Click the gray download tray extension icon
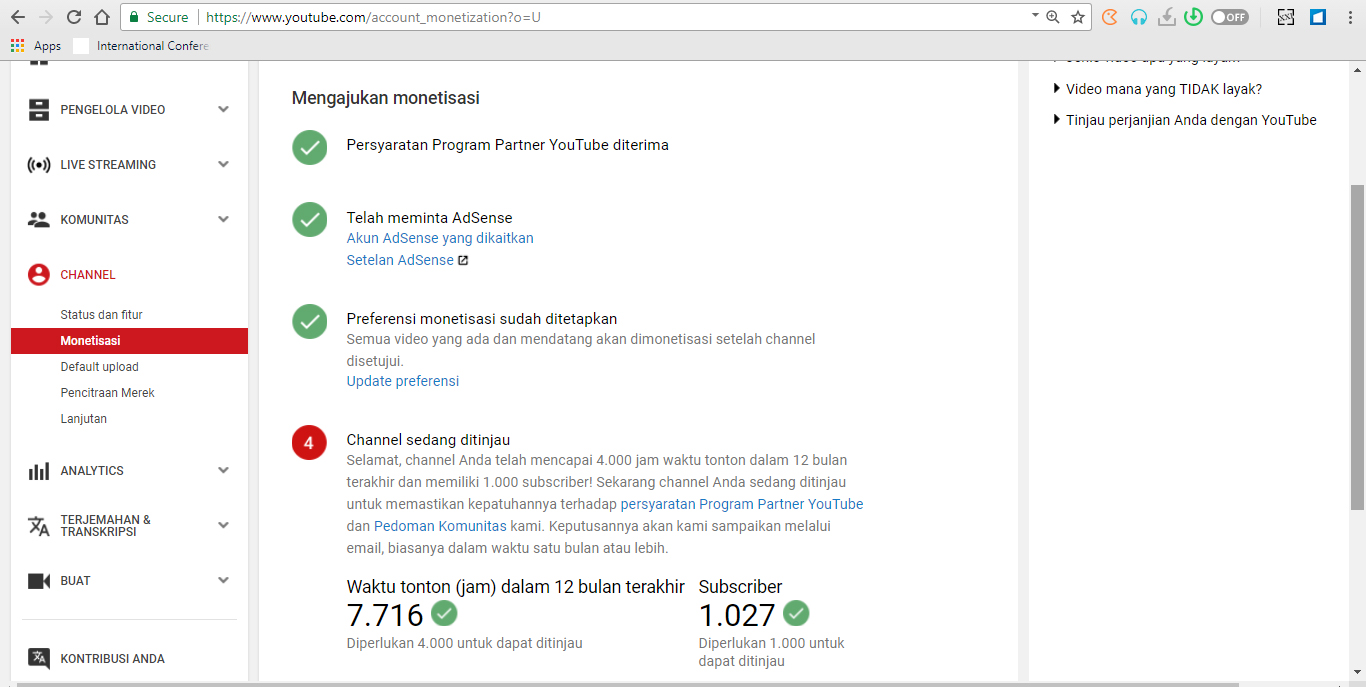Screen dimensions: 1366x687 pos(1166,17)
